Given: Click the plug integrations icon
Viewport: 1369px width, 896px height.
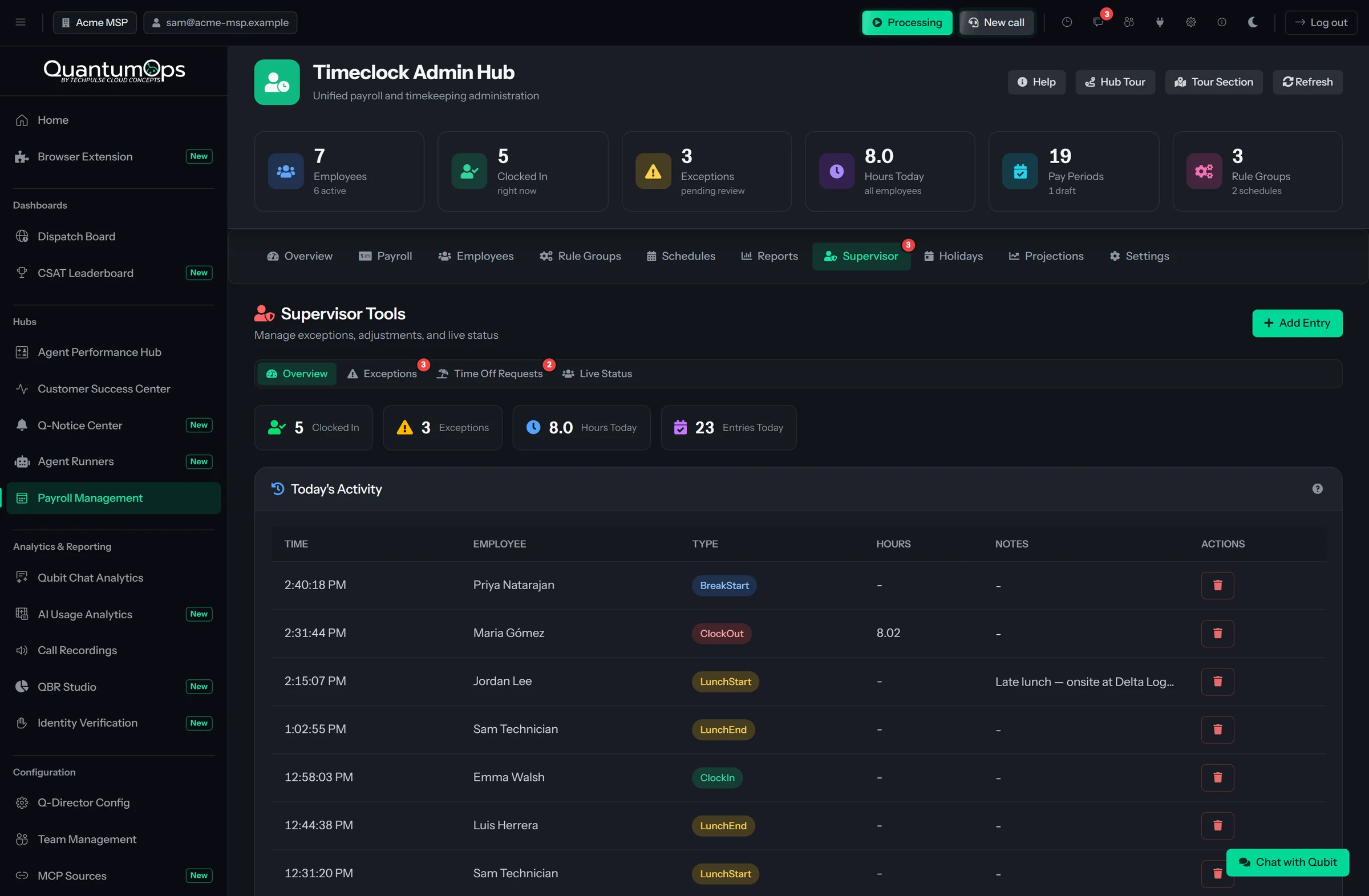Looking at the screenshot, I should pyautogui.click(x=1160, y=22).
